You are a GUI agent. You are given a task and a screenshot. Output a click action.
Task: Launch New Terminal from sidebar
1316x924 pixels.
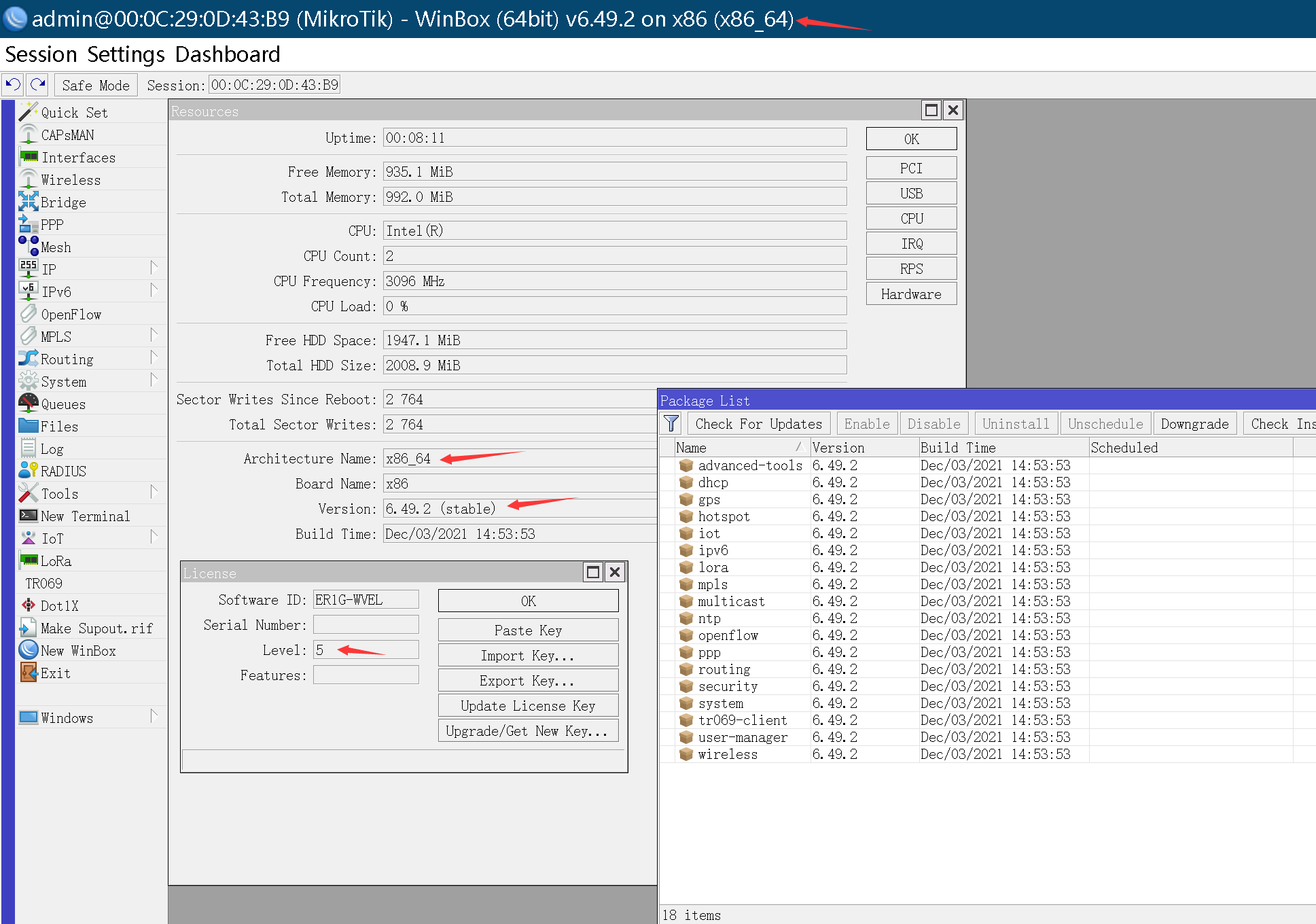[x=85, y=516]
